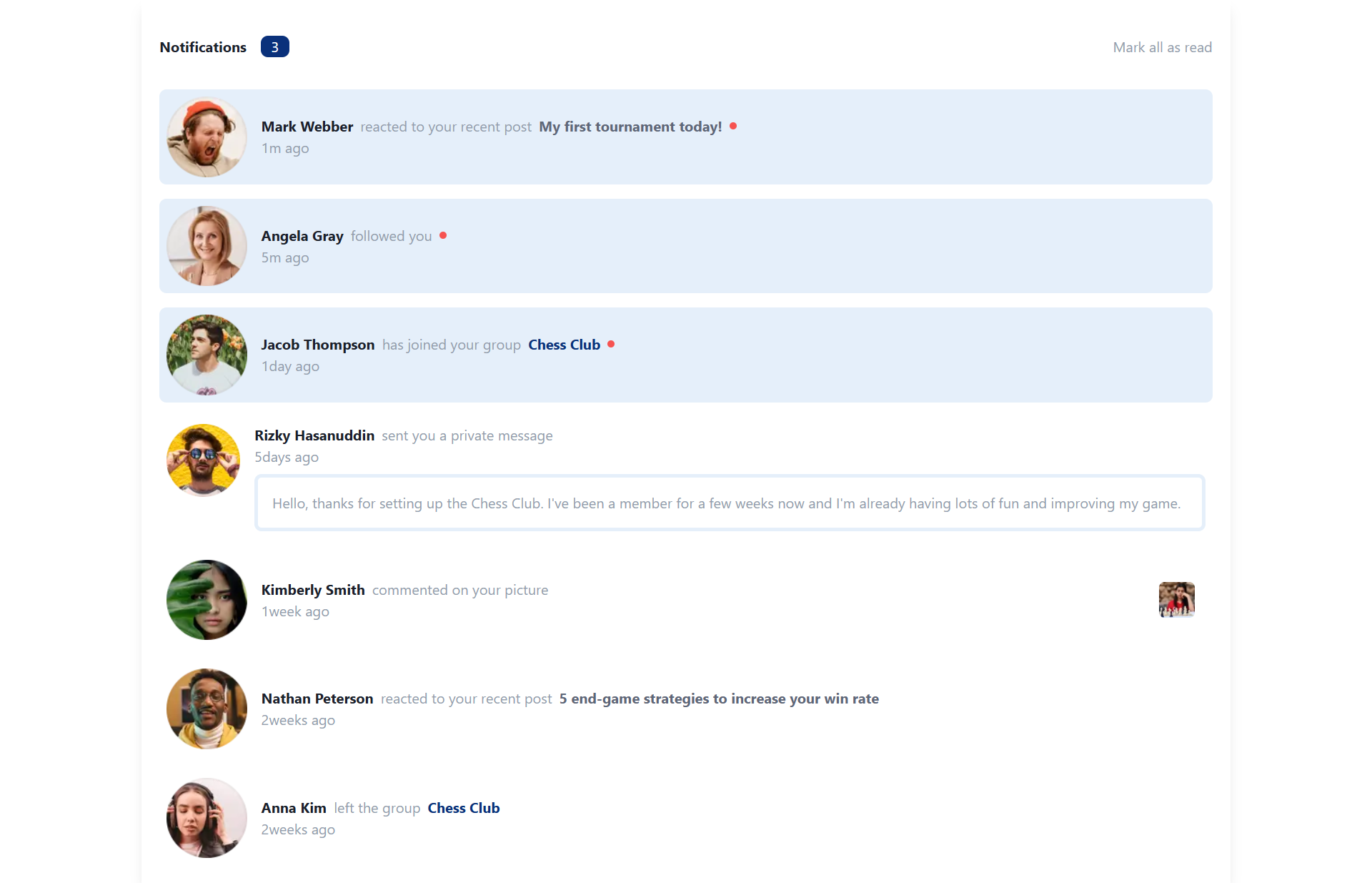Click the Kimberly Smith name link
Viewport: 1372px width, 883px height.
(313, 590)
